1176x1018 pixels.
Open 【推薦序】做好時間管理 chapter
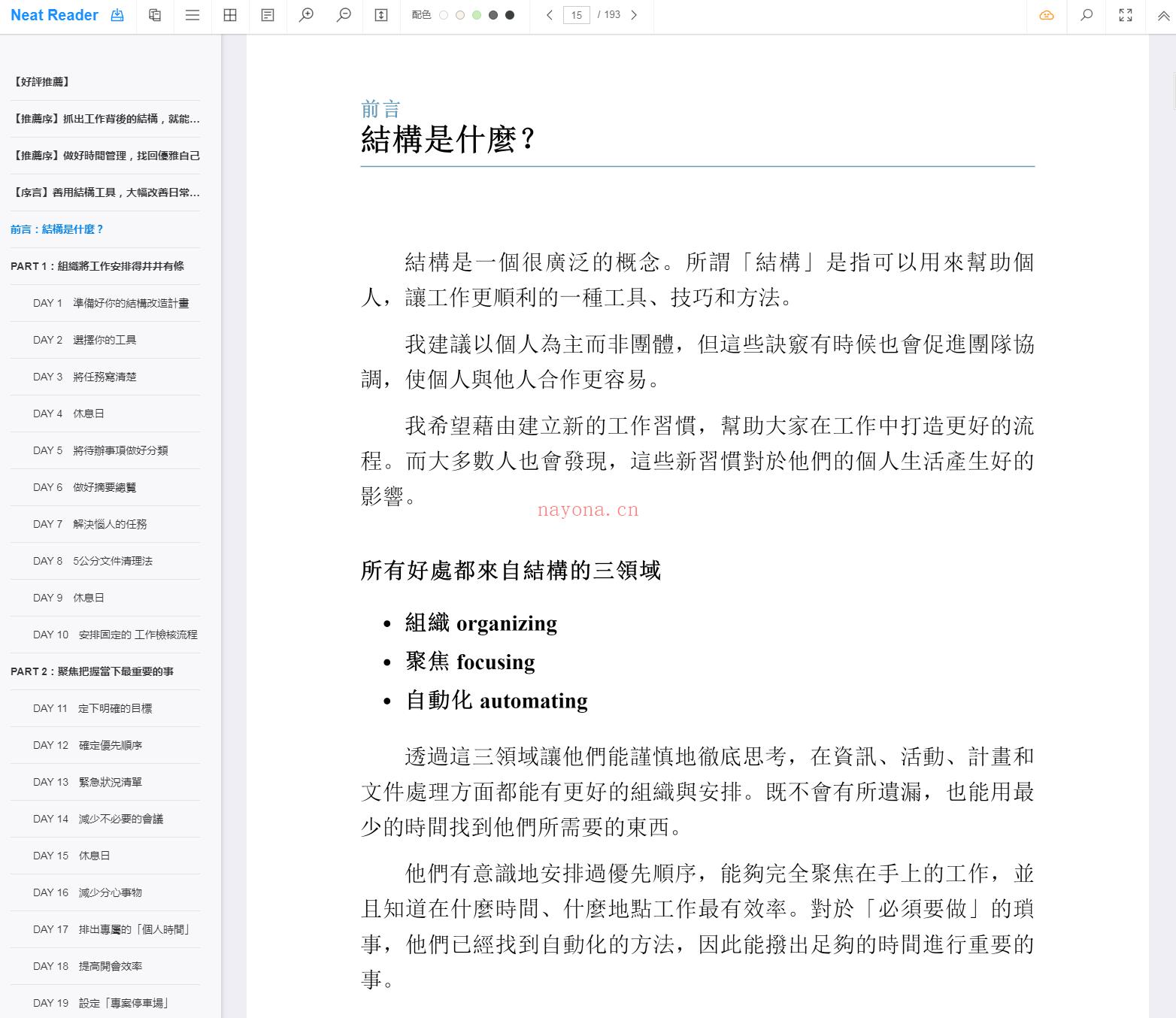pos(105,156)
